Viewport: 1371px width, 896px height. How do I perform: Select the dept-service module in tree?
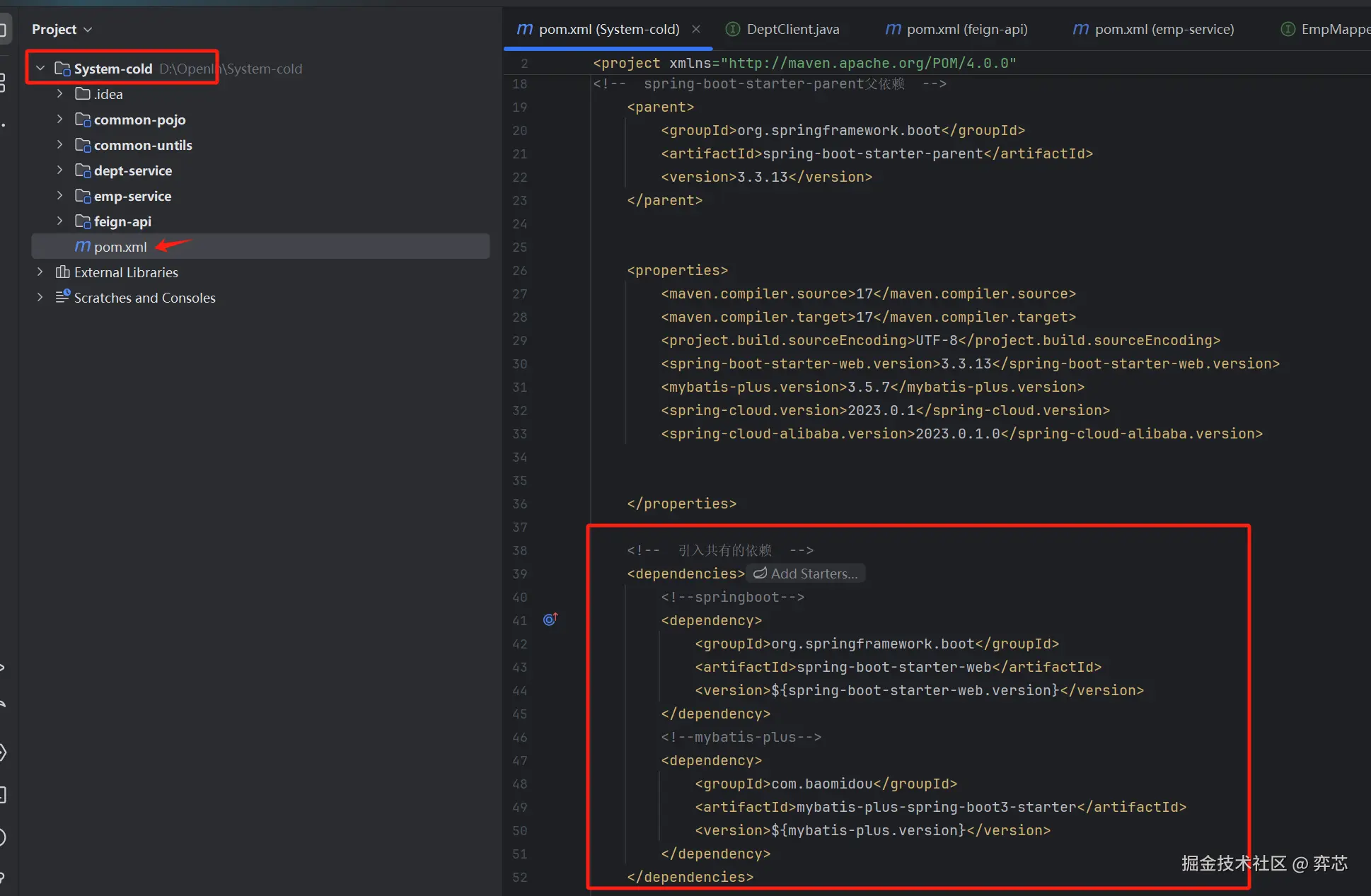click(x=133, y=170)
